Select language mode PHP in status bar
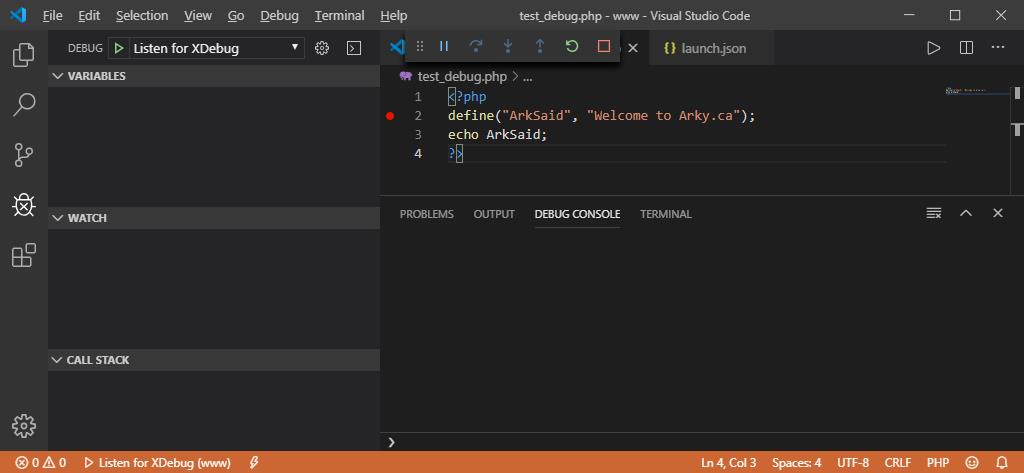This screenshot has width=1024, height=473. click(x=938, y=463)
